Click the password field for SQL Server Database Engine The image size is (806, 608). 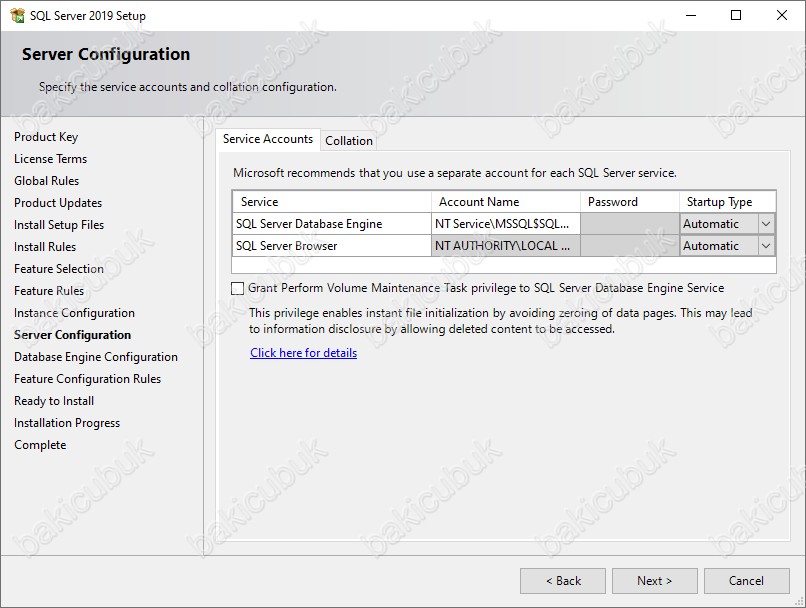pos(630,224)
